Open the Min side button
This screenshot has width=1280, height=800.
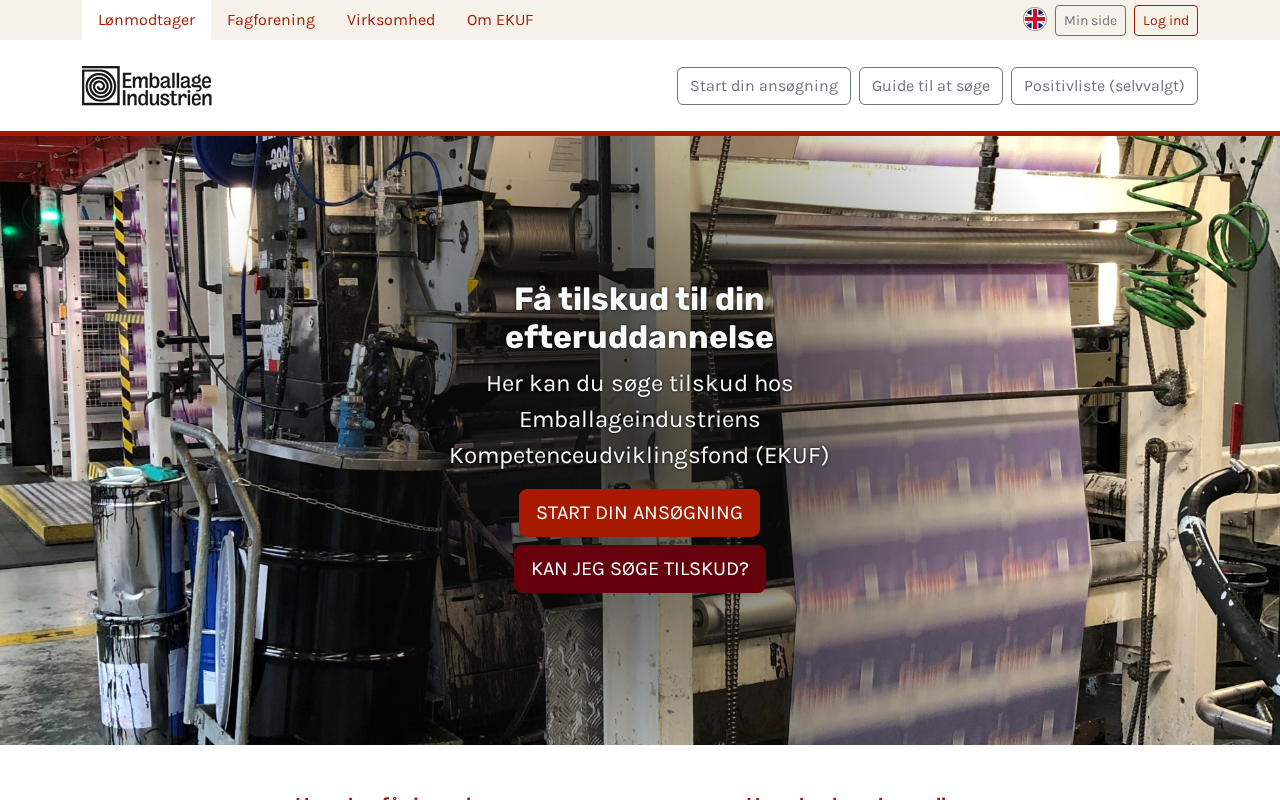1090,20
